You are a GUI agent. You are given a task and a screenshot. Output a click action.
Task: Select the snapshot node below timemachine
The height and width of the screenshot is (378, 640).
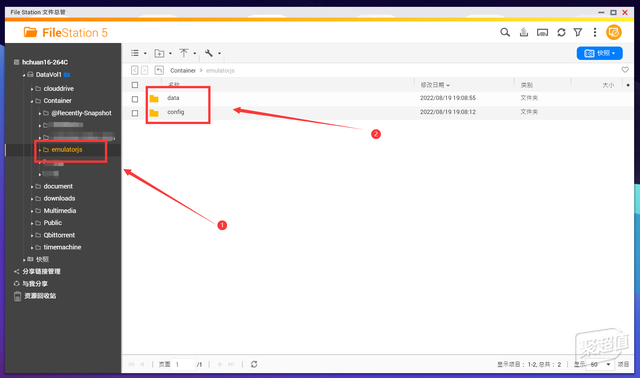pos(42,259)
